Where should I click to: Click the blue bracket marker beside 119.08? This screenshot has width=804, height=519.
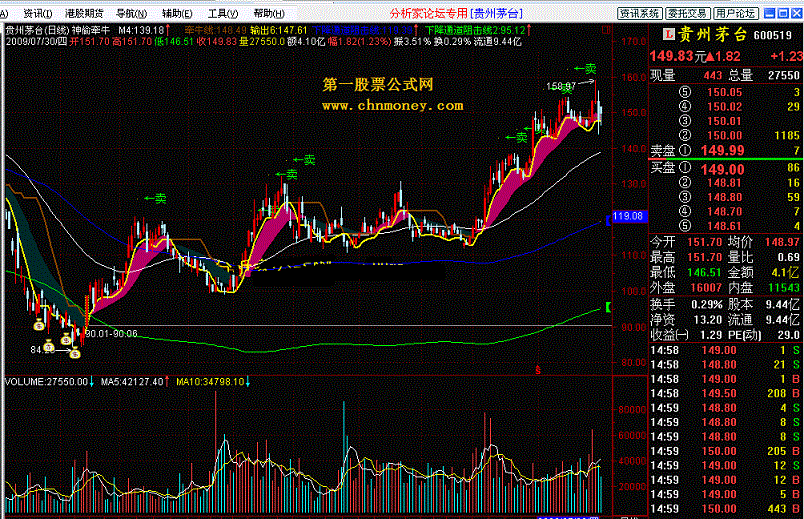[609, 221]
